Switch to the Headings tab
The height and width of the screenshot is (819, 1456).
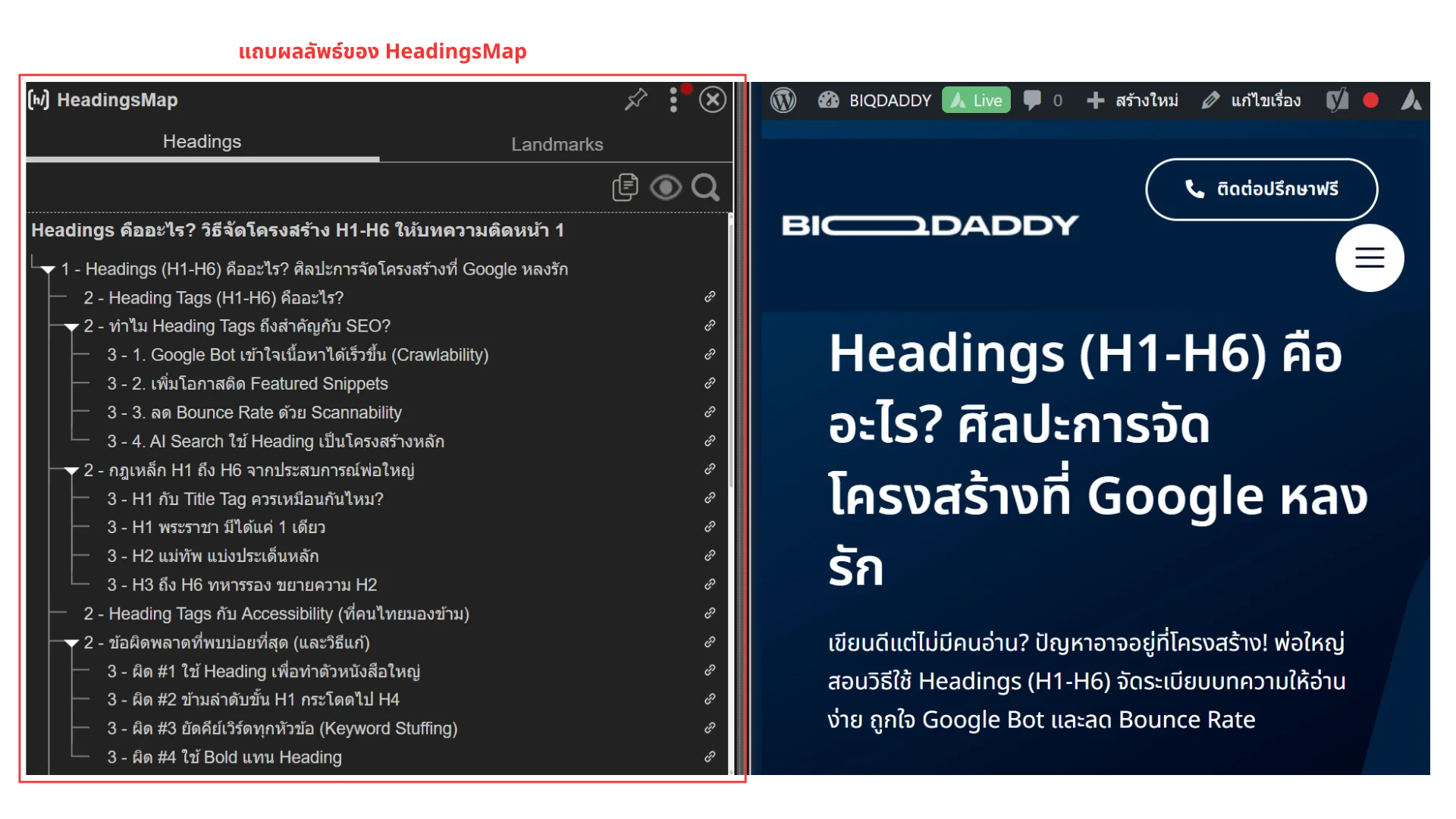tap(202, 142)
